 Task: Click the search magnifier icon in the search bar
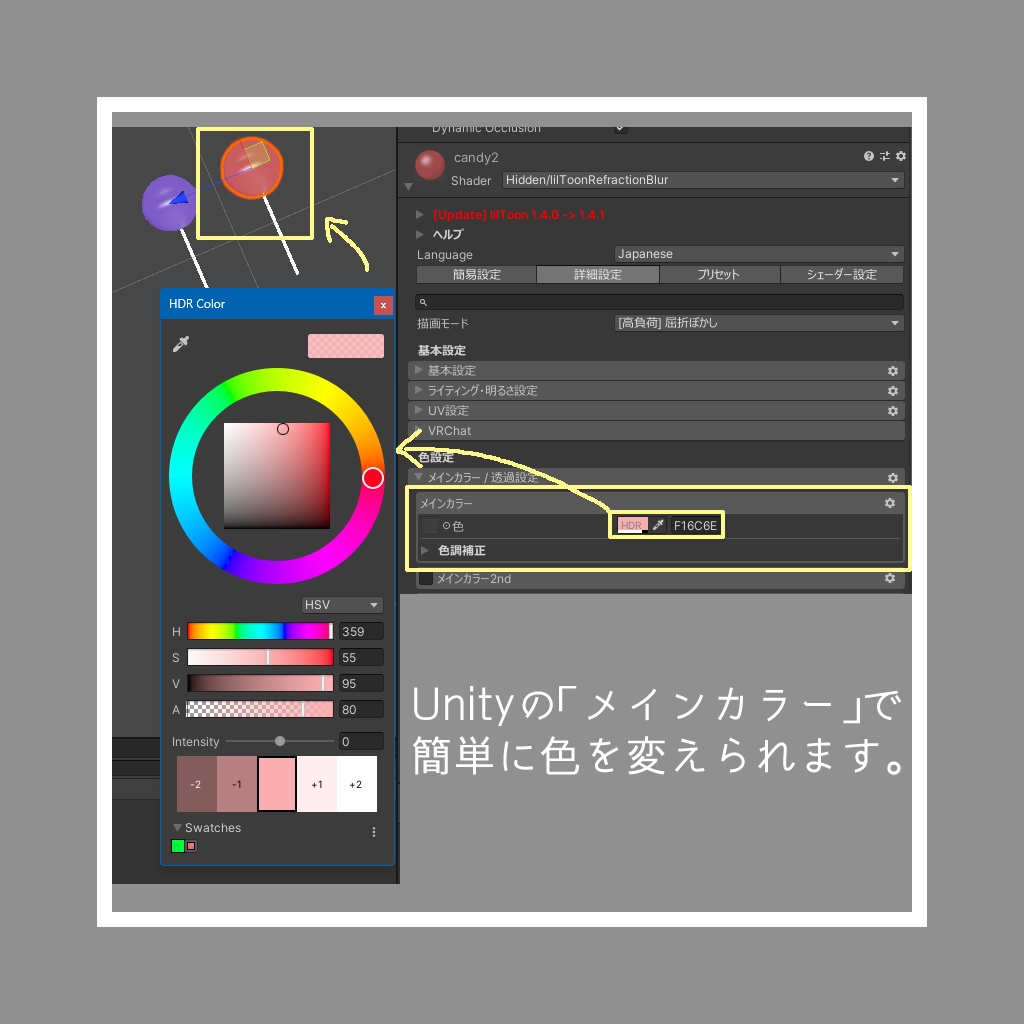(x=423, y=302)
